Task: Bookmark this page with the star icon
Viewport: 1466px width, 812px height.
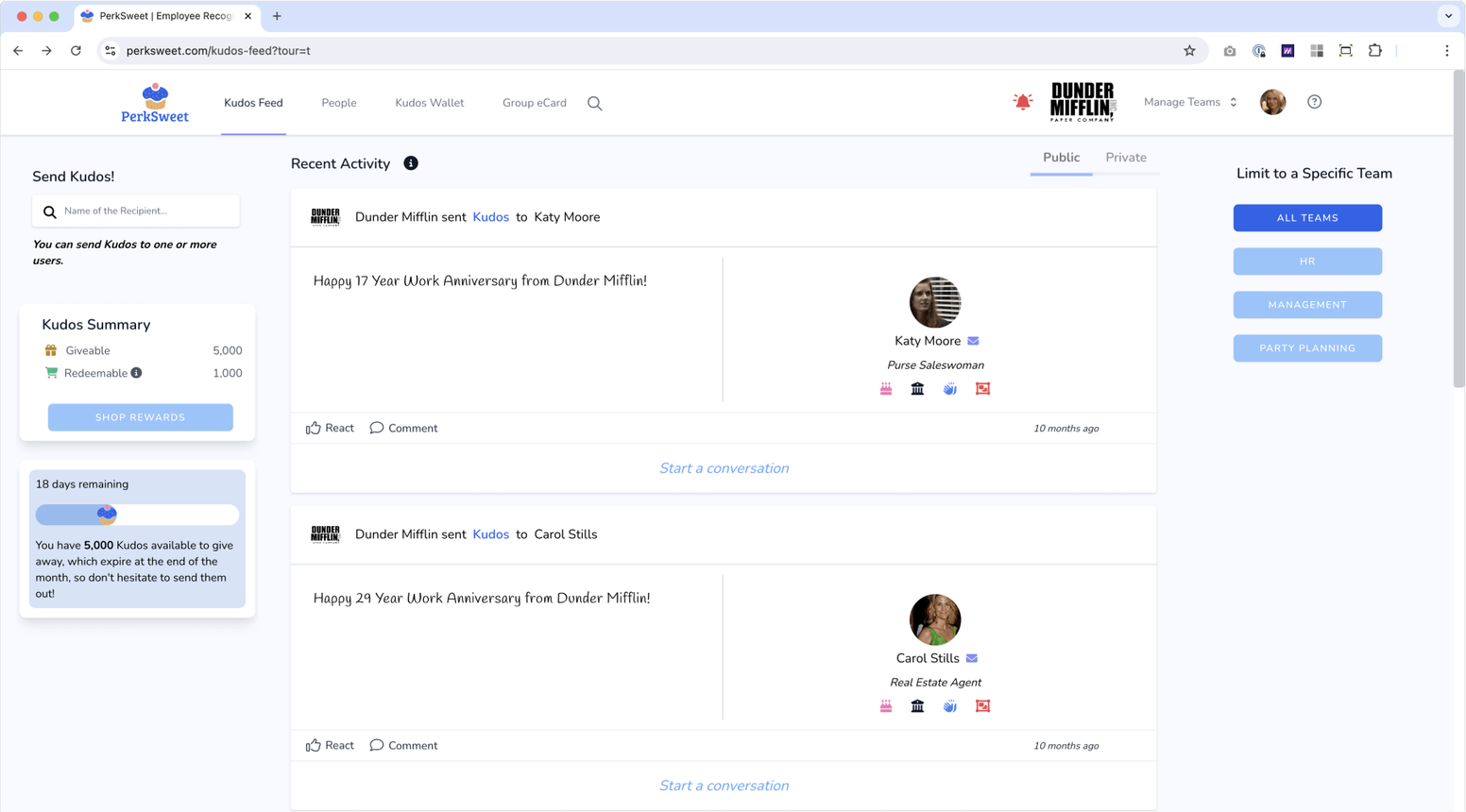Action: coord(1189,51)
